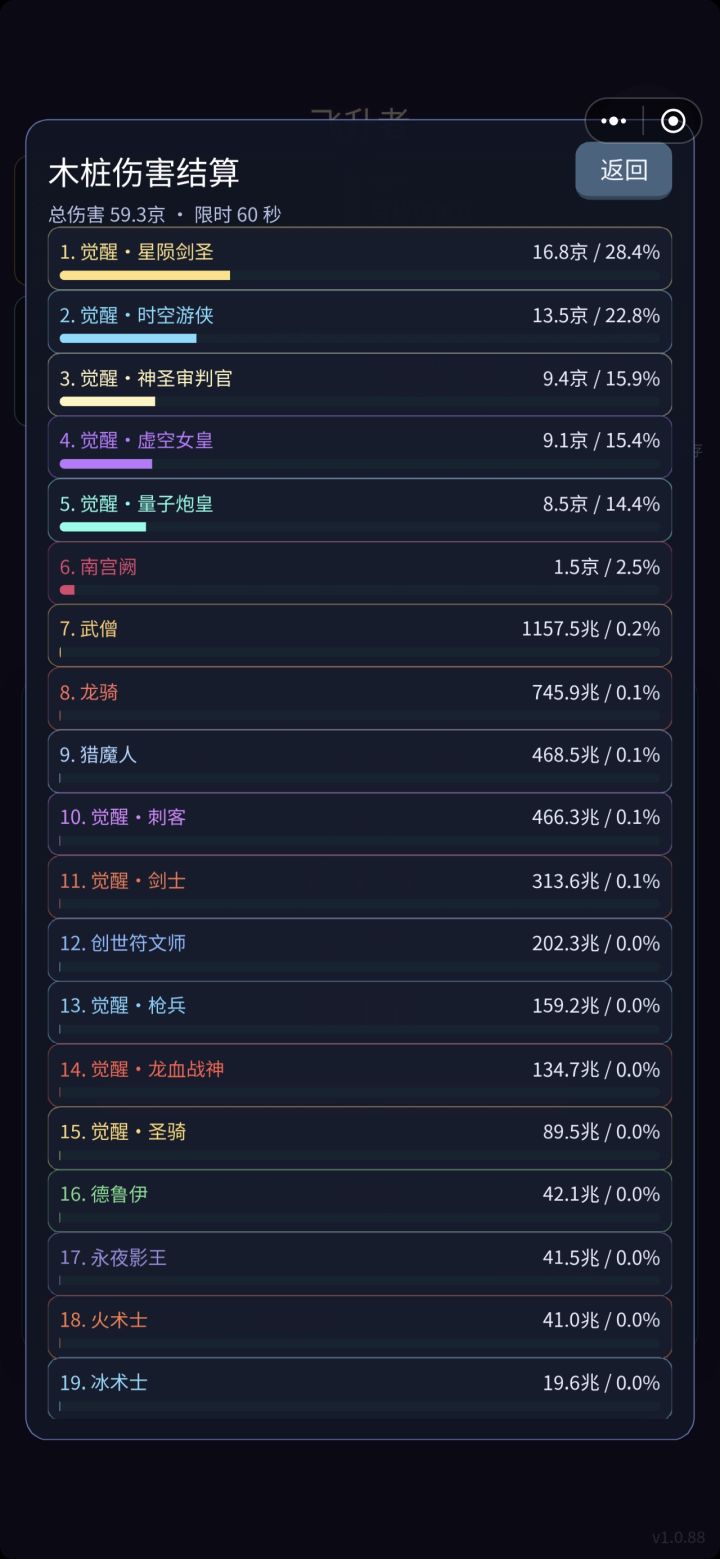Click the 觉醒·虚空女皇 purple damage bar
Image resolution: width=720 pixels, height=1559 pixels.
pos(106,464)
